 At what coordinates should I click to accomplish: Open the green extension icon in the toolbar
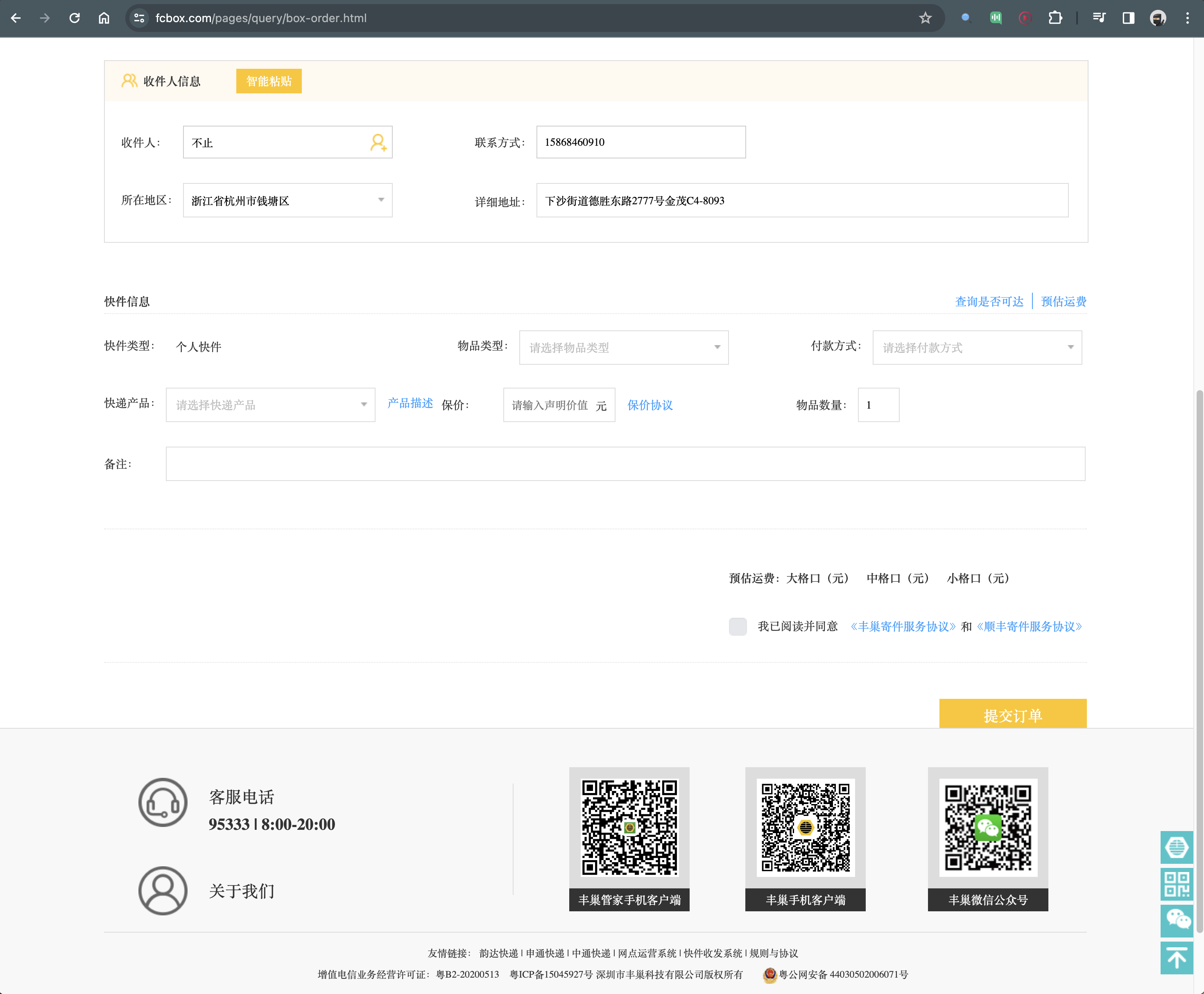coord(996,18)
